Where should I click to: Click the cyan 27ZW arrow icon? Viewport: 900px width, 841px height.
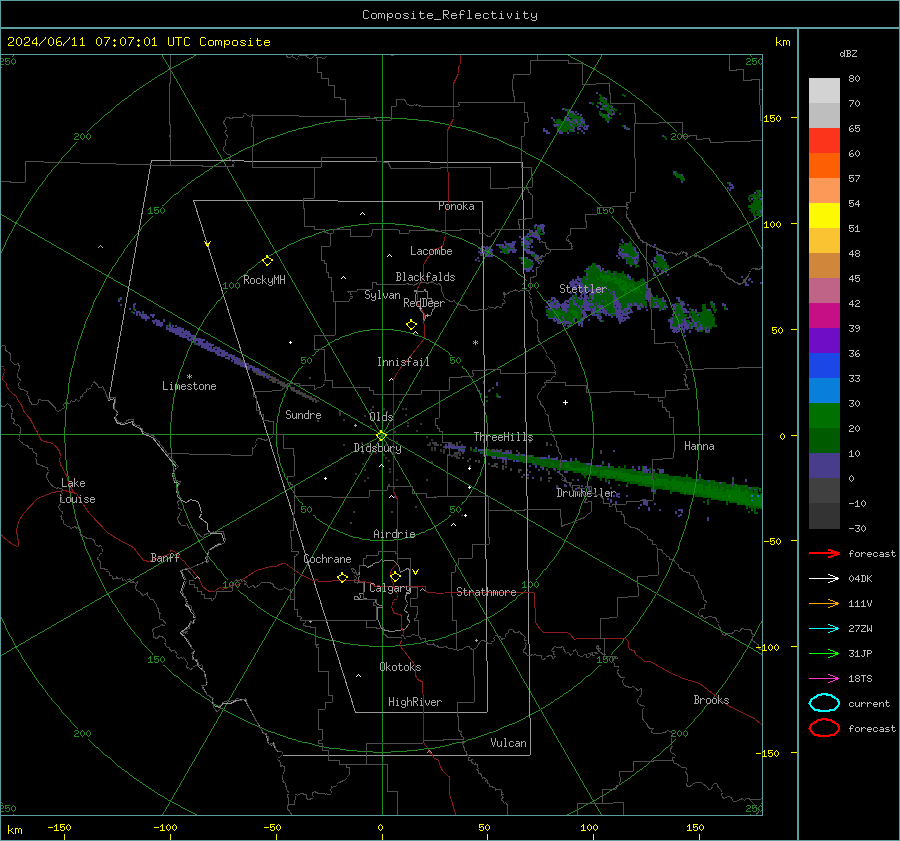[x=824, y=629]
